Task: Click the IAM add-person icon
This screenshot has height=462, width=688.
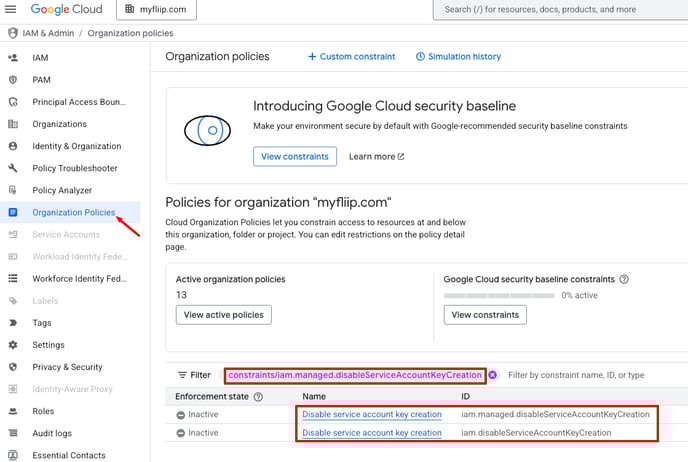Action: [x=13, y=57]
